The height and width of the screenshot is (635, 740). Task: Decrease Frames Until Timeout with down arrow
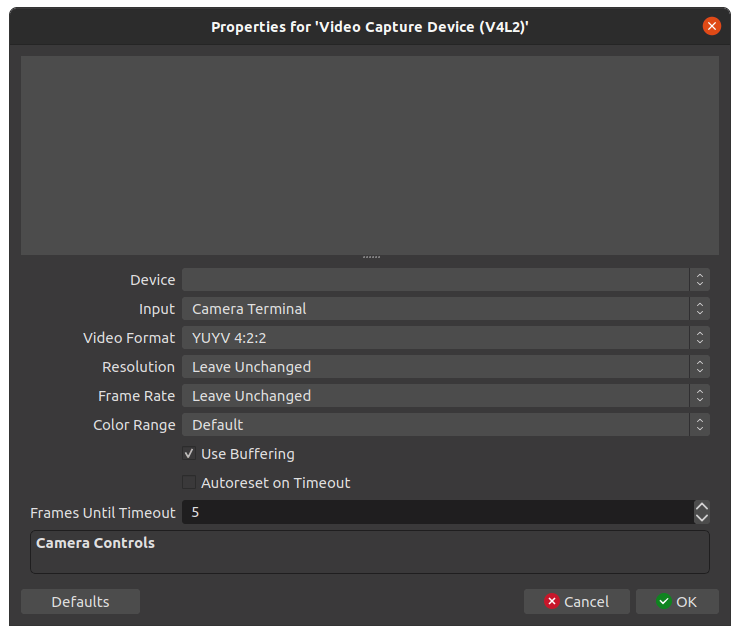(x=702, y=518)
